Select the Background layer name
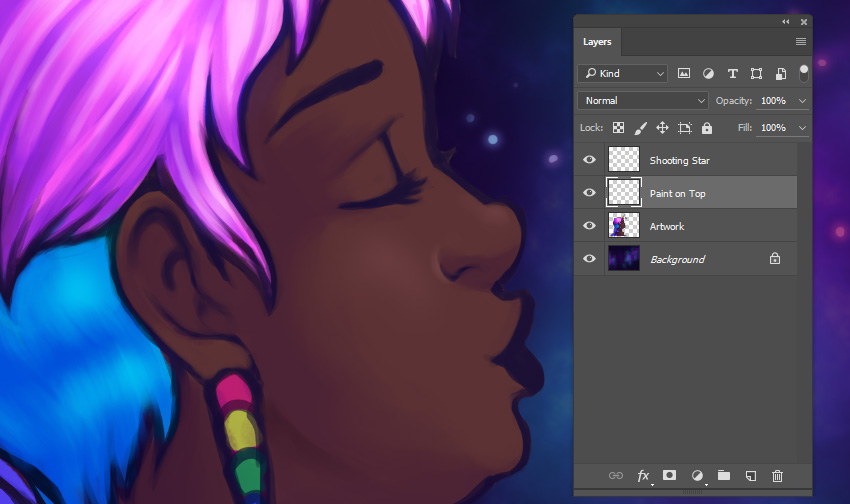The height and width of the screenshot is (504, 850). point(678,260)
